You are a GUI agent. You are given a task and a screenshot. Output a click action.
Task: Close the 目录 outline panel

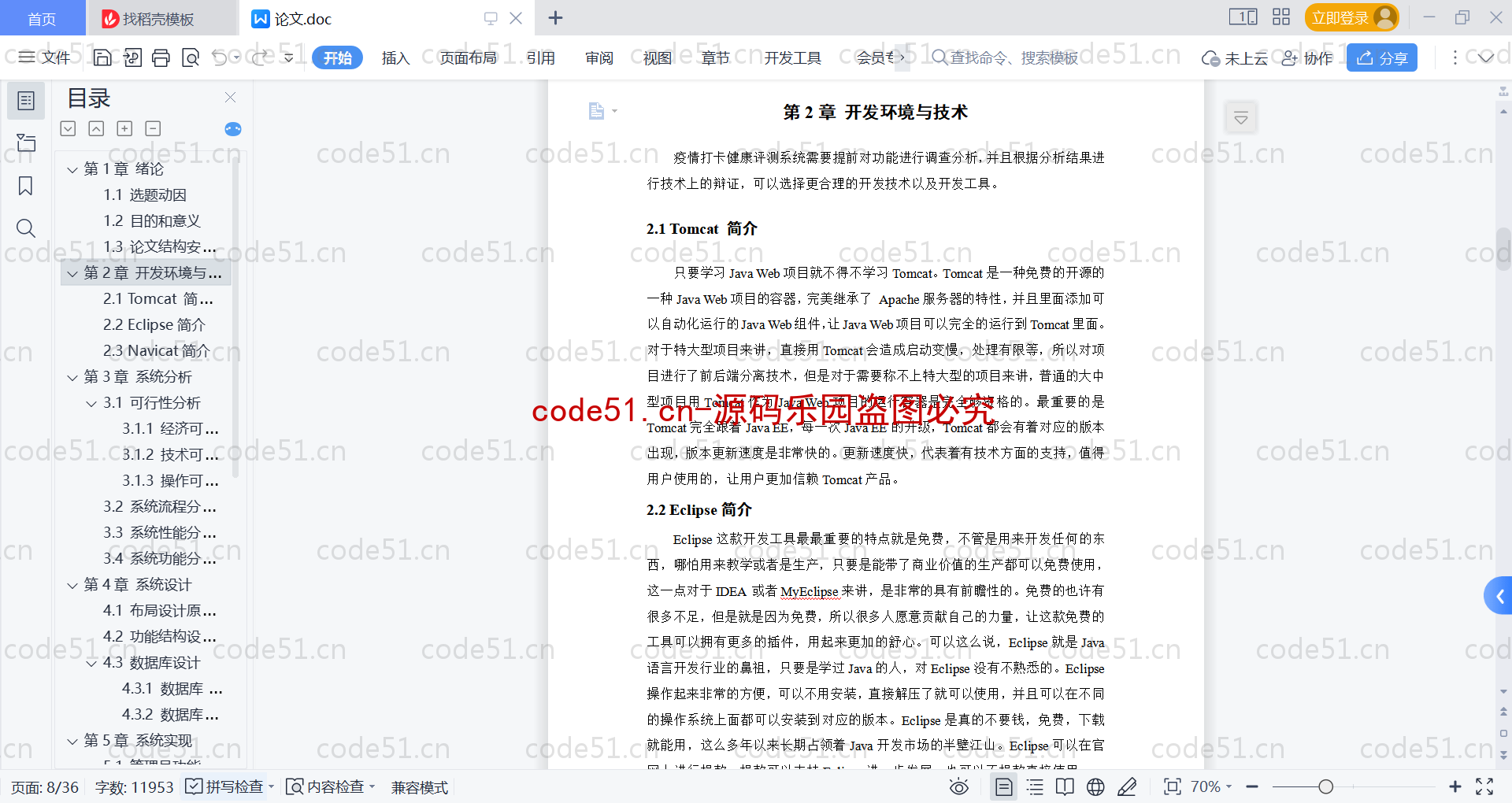pos(230,97)
